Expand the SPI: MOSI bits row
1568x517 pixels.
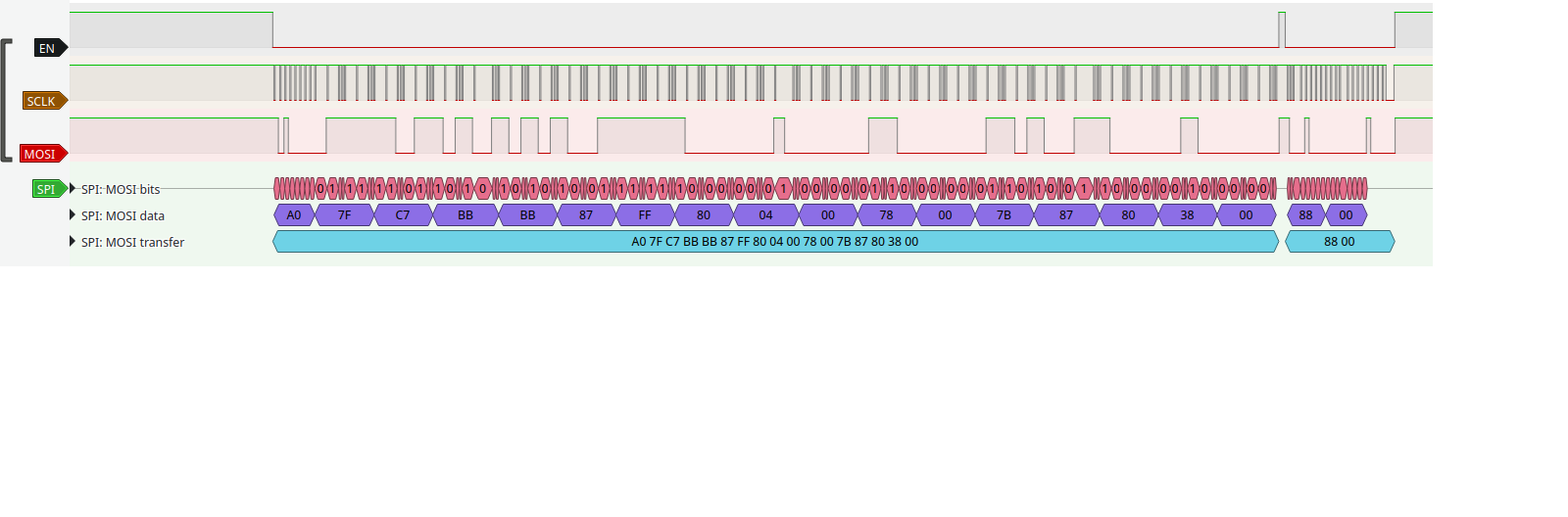pyautogui.click(x=73, y=188)
